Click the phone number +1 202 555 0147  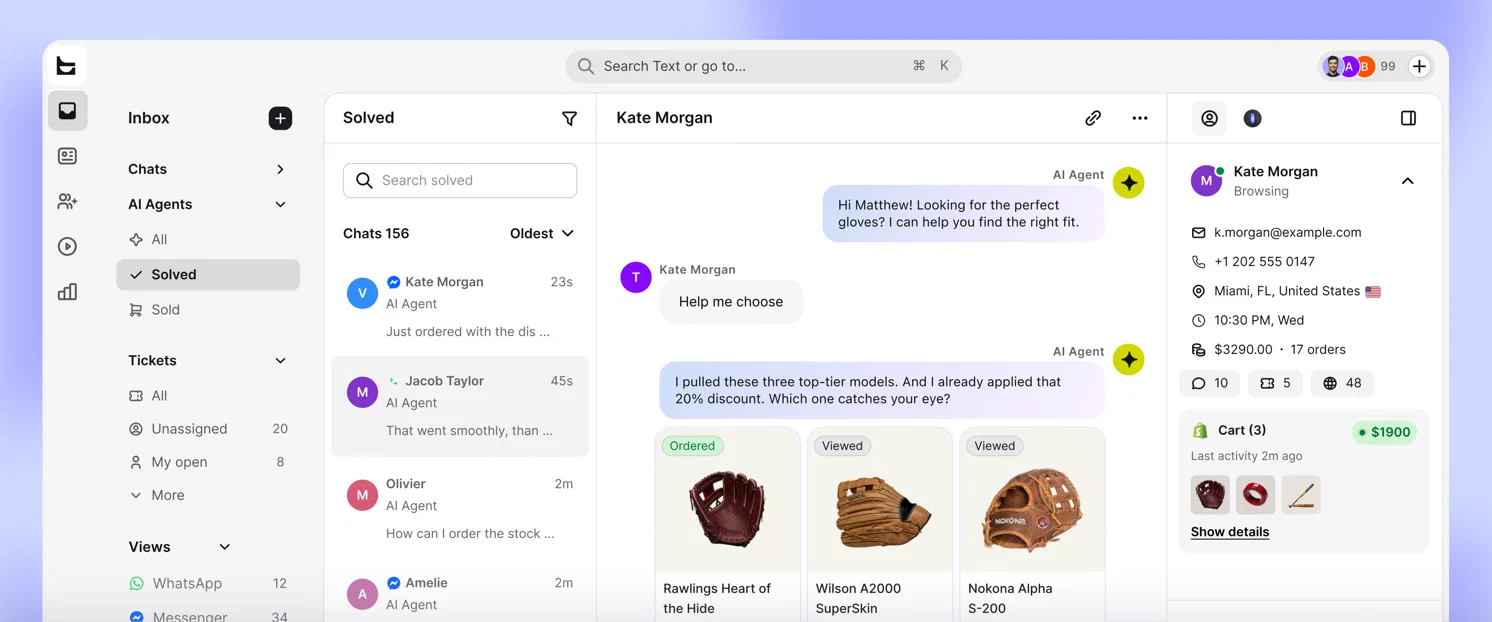[1264, 261]
